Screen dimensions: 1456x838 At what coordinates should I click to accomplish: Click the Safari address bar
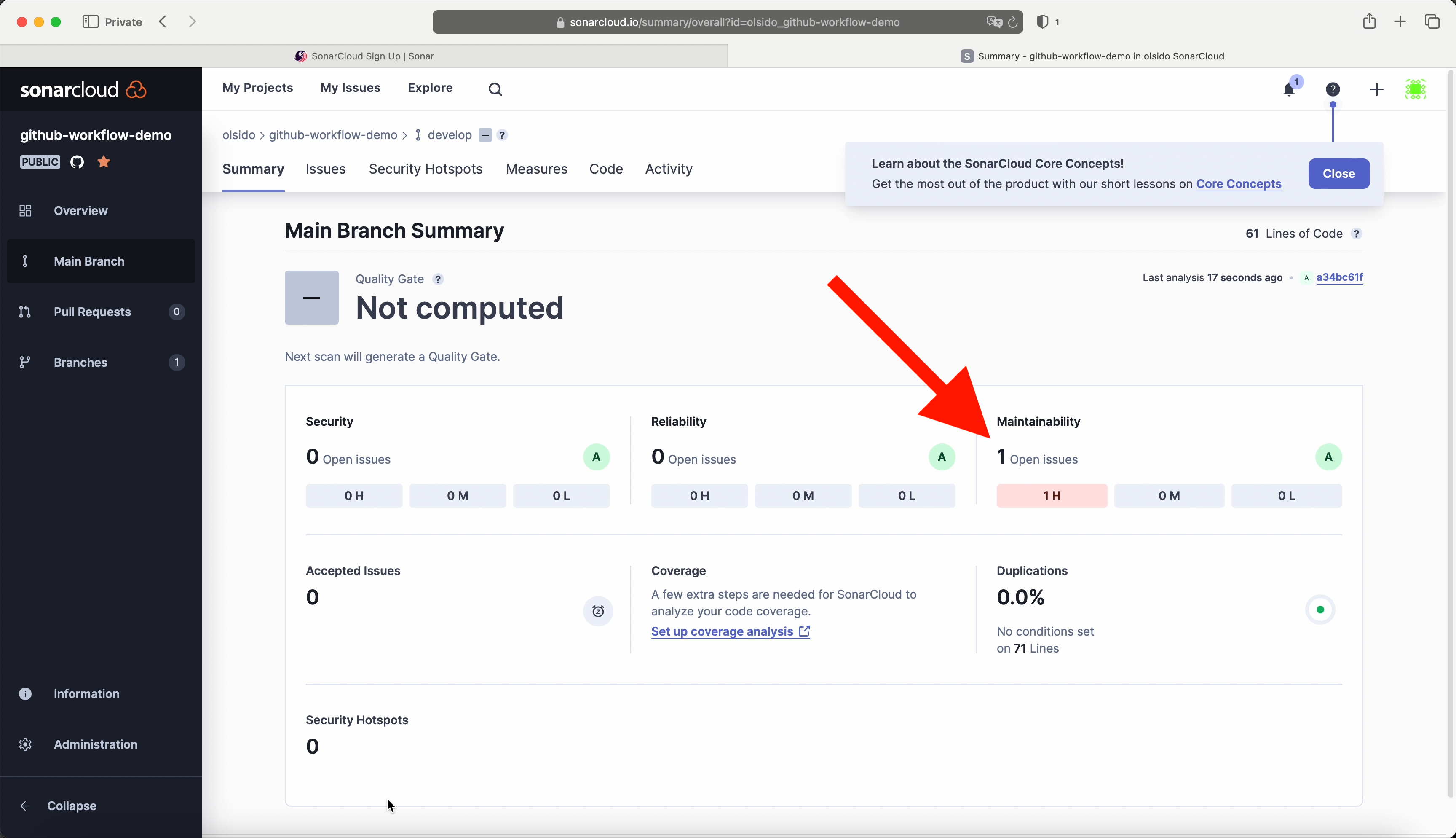pos(734,22)
